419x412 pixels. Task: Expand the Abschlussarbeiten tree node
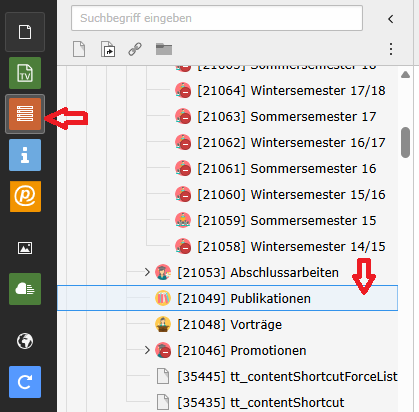(x=147, y=272)
